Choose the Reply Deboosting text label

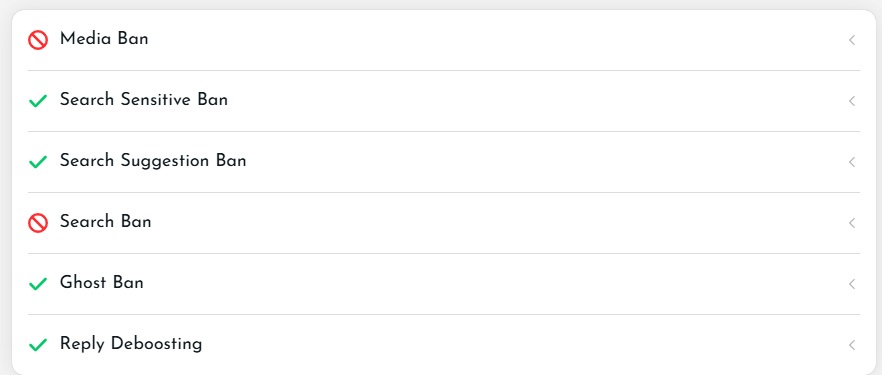point(131,344)
